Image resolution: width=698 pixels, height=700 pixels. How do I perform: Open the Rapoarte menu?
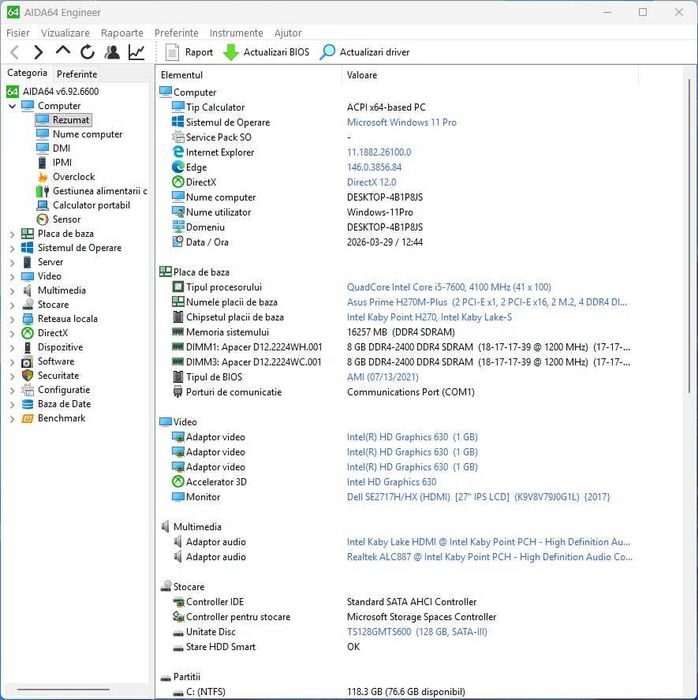[122, 33]
